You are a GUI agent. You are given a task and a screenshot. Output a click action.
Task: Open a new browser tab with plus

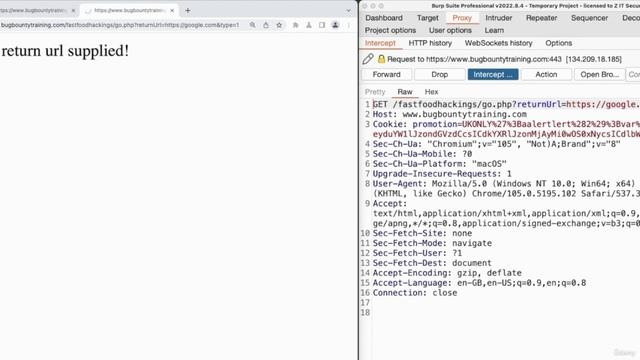tap(188, 11)
